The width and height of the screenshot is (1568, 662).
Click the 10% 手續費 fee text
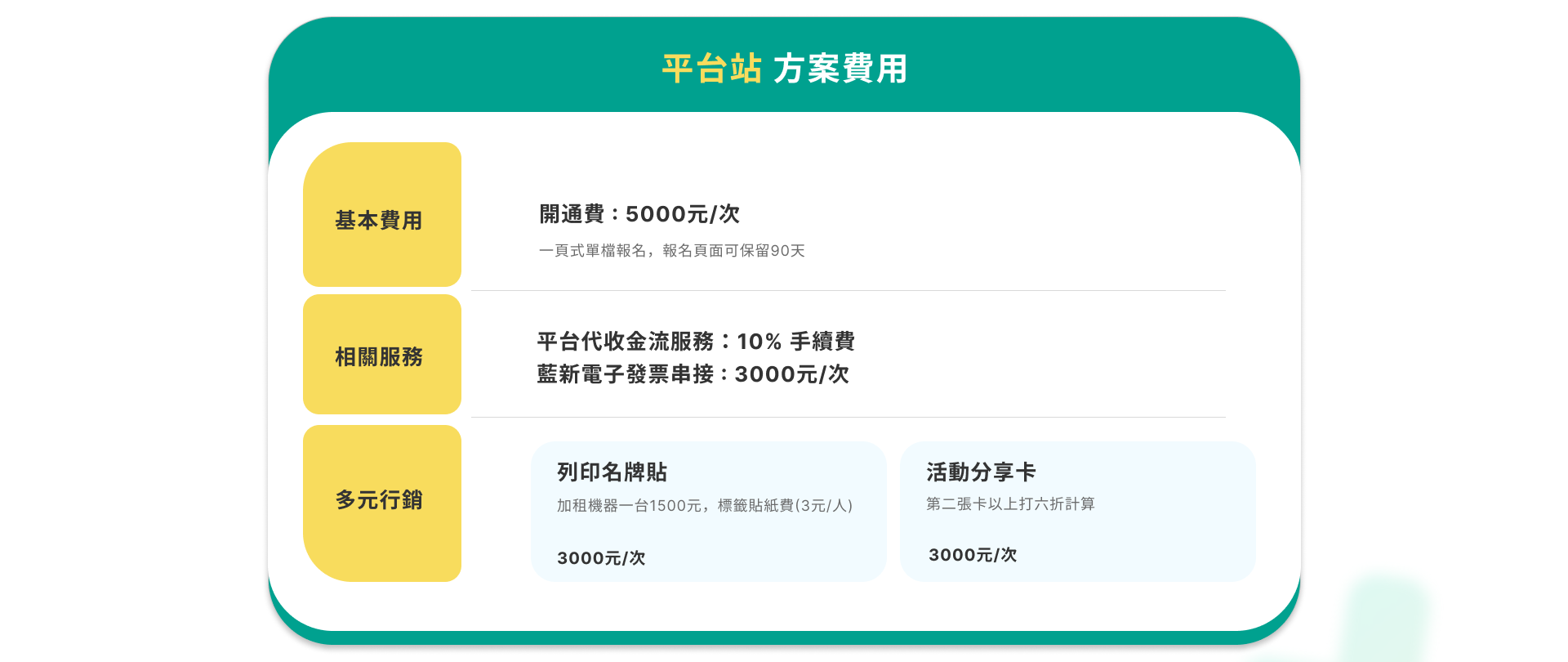tap(795, 342)
